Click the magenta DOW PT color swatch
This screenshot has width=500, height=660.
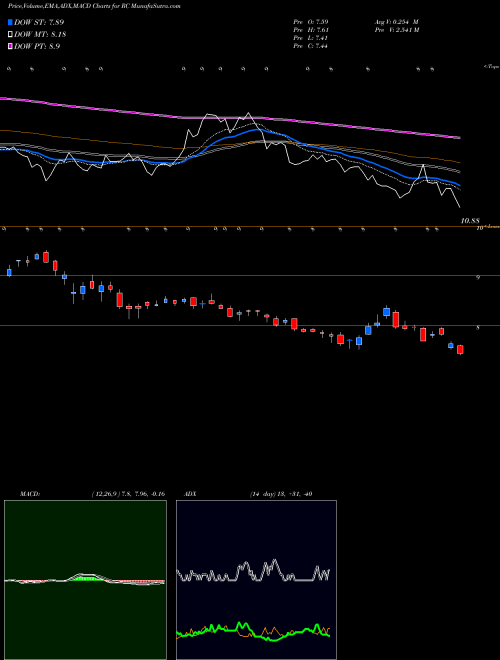pyautogui.click(x=10, y=46)
